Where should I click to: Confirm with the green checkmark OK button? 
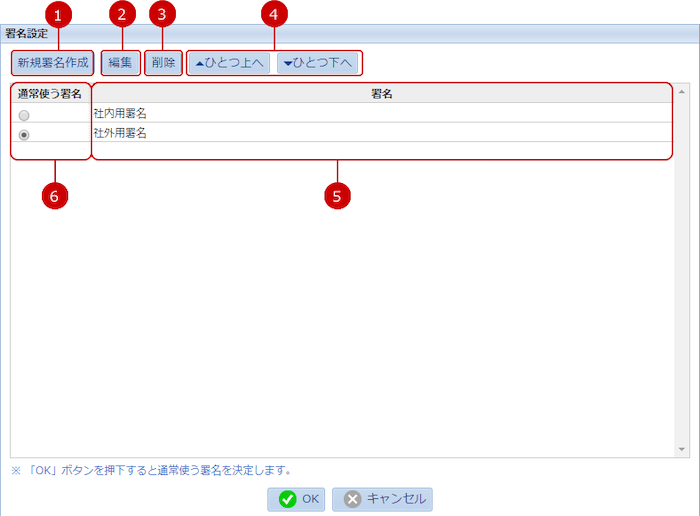pos(296,499)
